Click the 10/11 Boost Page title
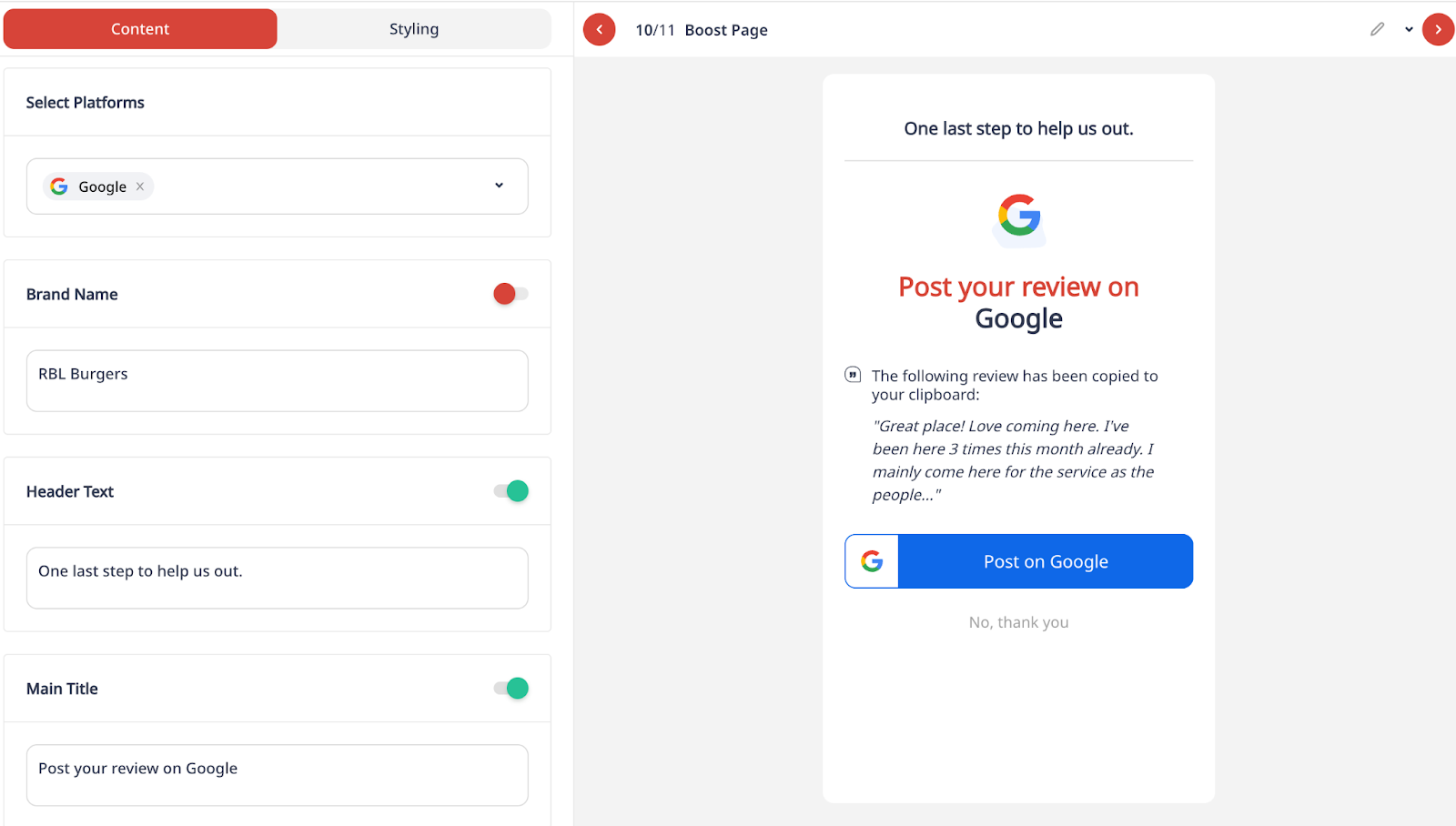Viewport: 1456px width, 826px height. click(x=702, y=30)
